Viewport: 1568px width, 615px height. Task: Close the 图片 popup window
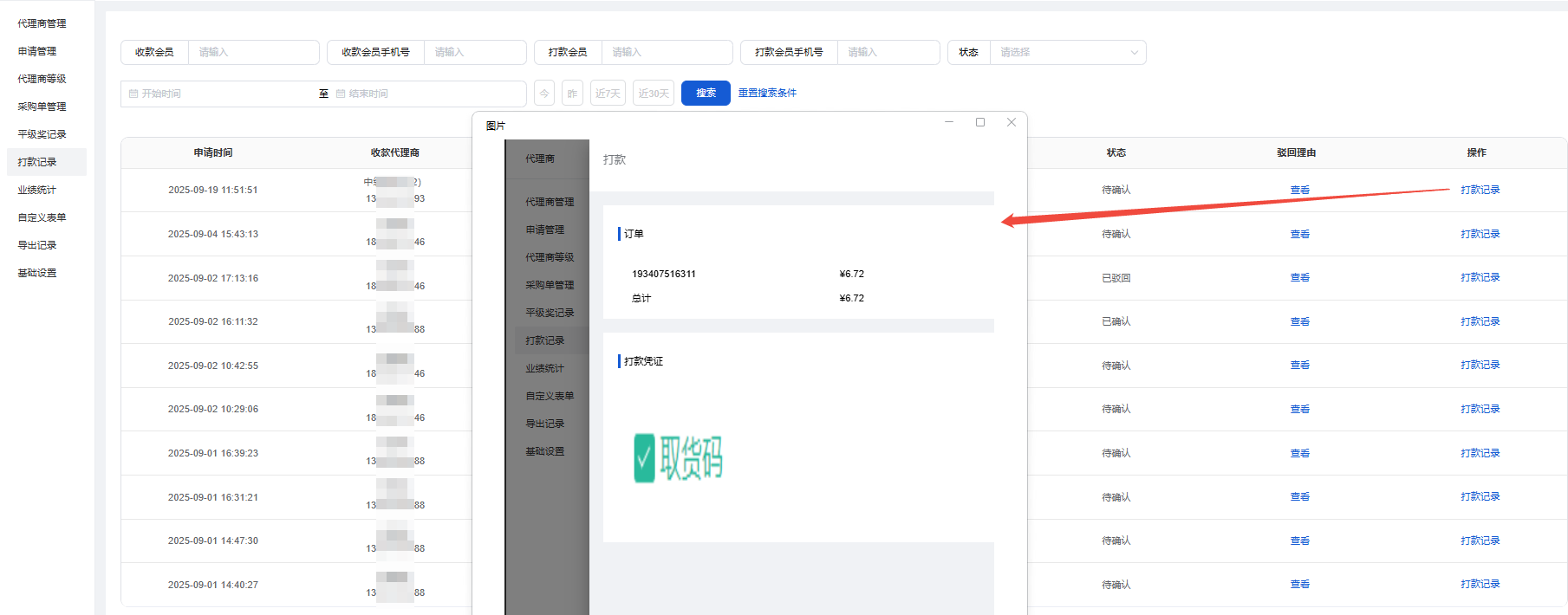pyautogui.click(x=1011, y=122)
